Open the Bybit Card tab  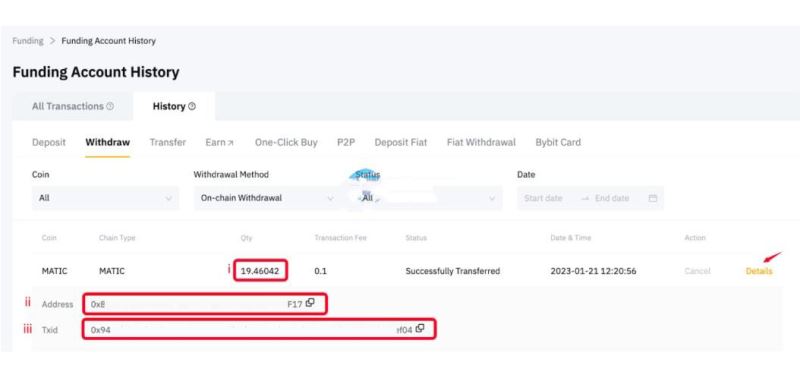[558, 142]
